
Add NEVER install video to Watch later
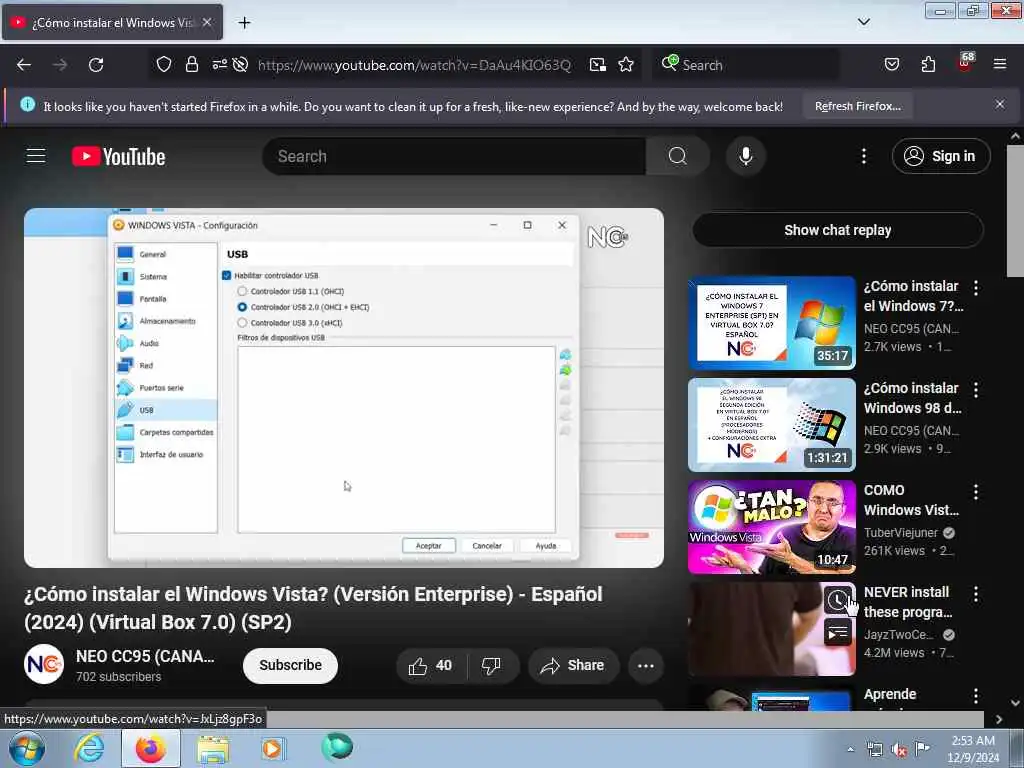point(838,599)
